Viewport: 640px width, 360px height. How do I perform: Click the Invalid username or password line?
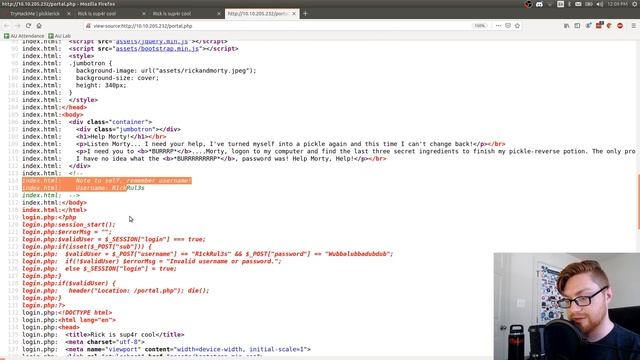[x=152, y=261]
